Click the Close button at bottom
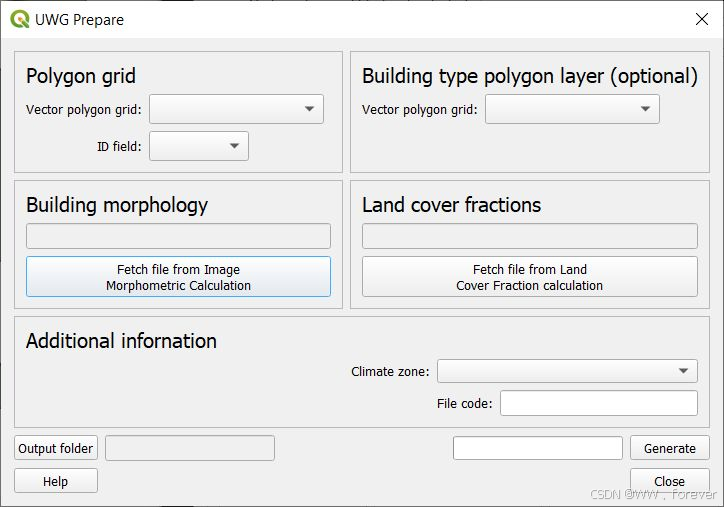The height and width of the screenshot is (507, 724). point(670,481)
